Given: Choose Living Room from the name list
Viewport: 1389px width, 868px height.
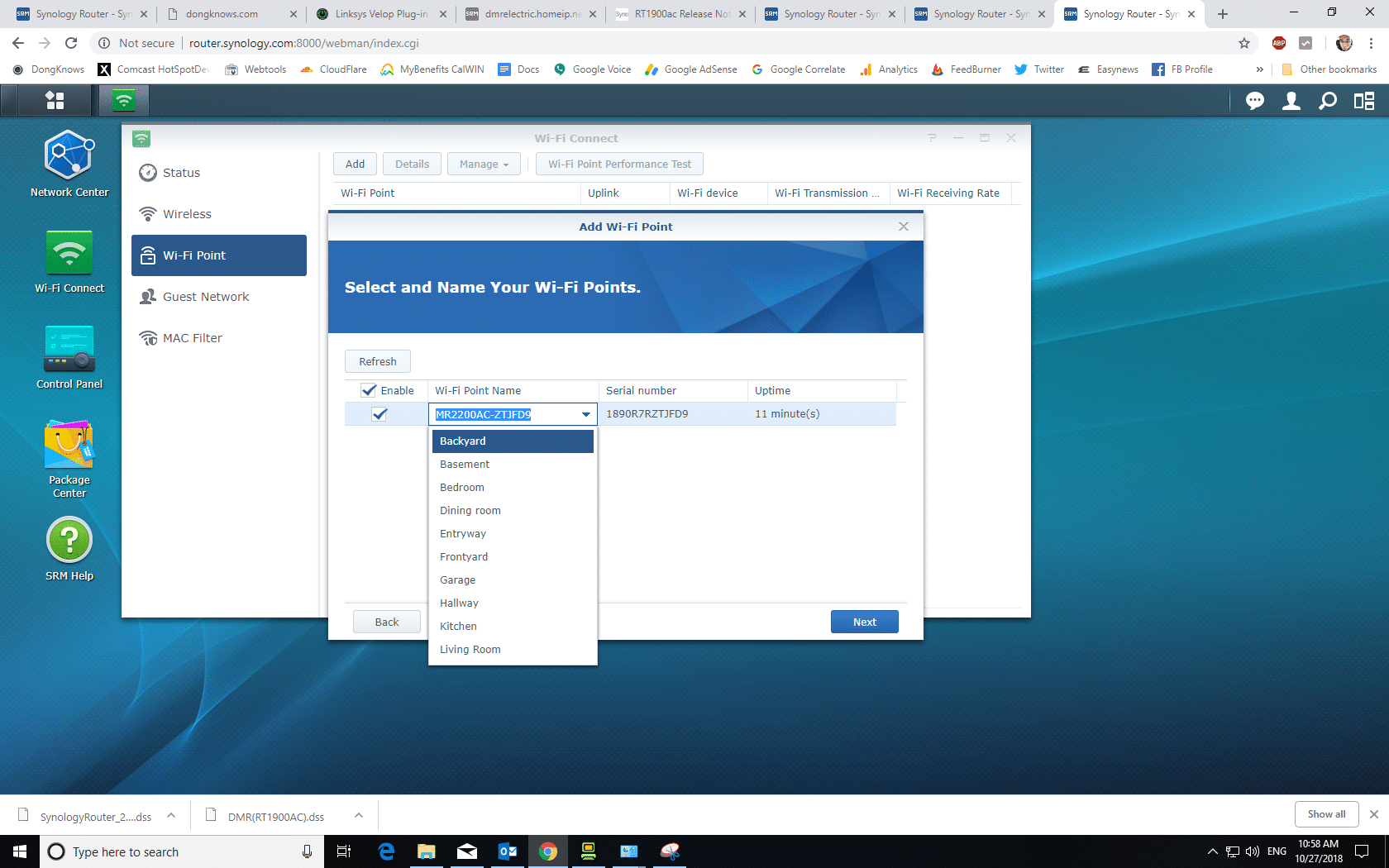Looking at the screenshot, I should (x=470, y=649).
